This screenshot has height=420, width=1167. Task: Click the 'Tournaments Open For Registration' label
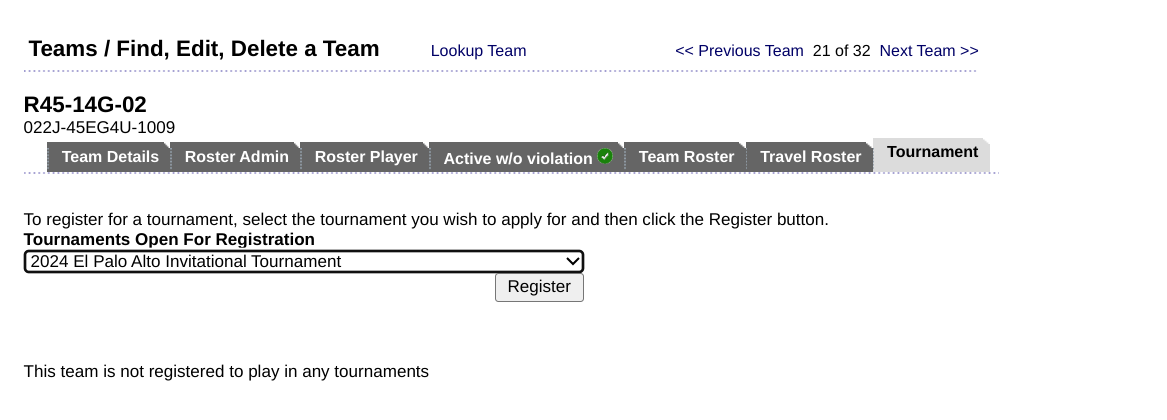pyautogui.click(x=169, y=240)
